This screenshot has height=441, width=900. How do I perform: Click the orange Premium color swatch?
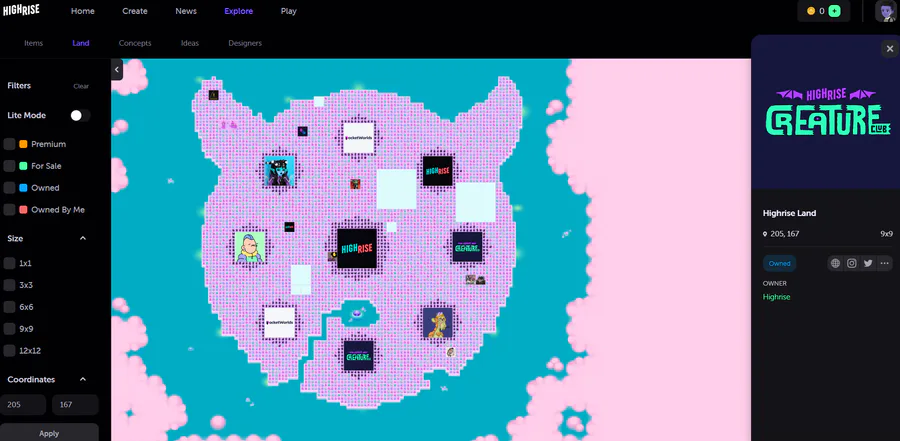point(24,144)
